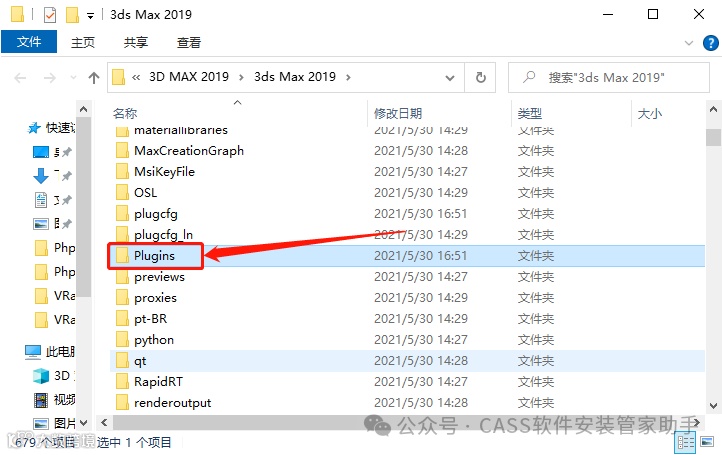722x455 pixels.
Task: Click 3D MAX 2019 breadcrumb
Action: pos(189,76)
